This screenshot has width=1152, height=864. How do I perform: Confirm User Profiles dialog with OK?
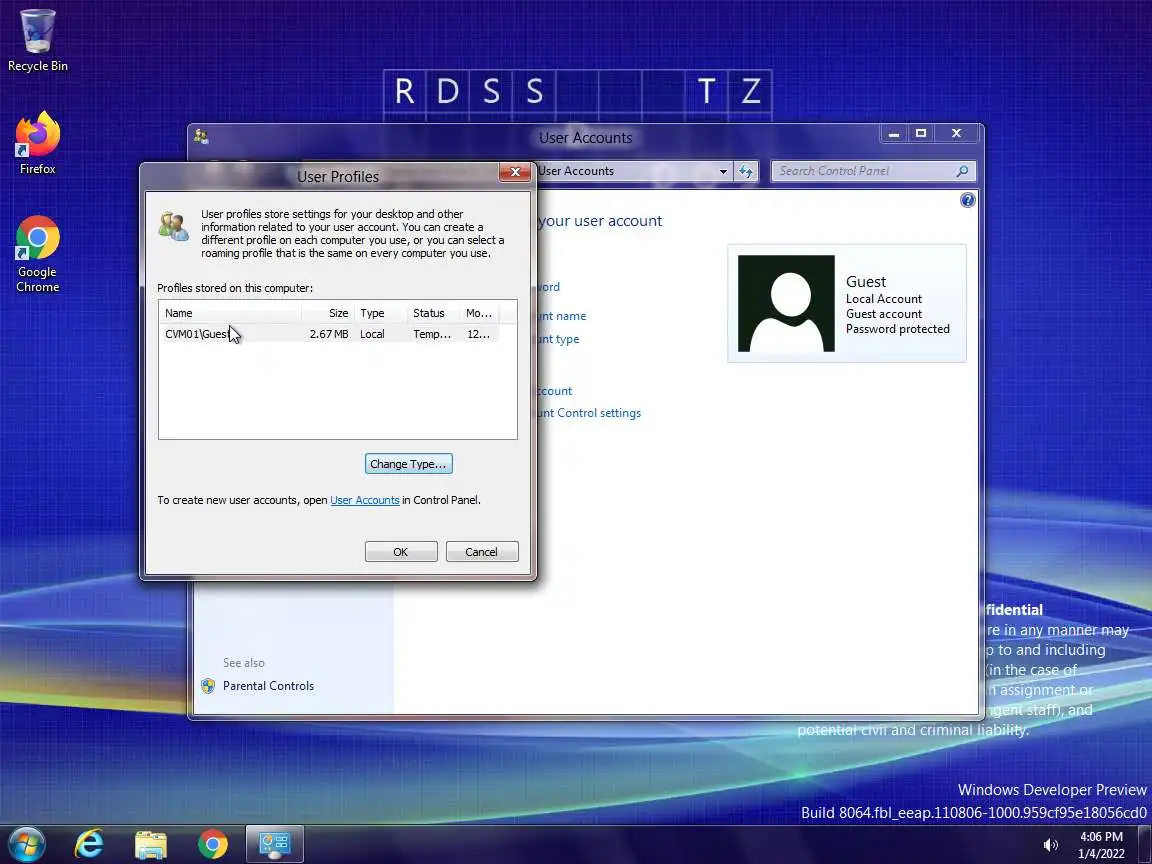400,552
